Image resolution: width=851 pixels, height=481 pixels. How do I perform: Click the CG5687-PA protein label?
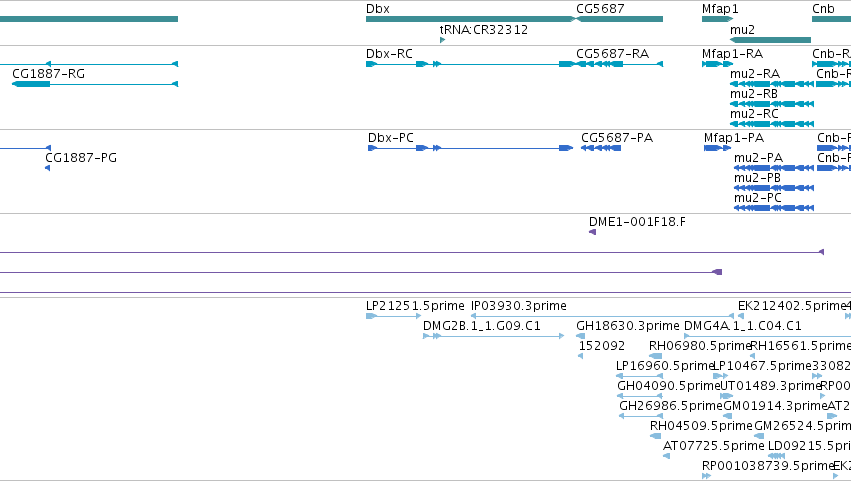(617, 138)
